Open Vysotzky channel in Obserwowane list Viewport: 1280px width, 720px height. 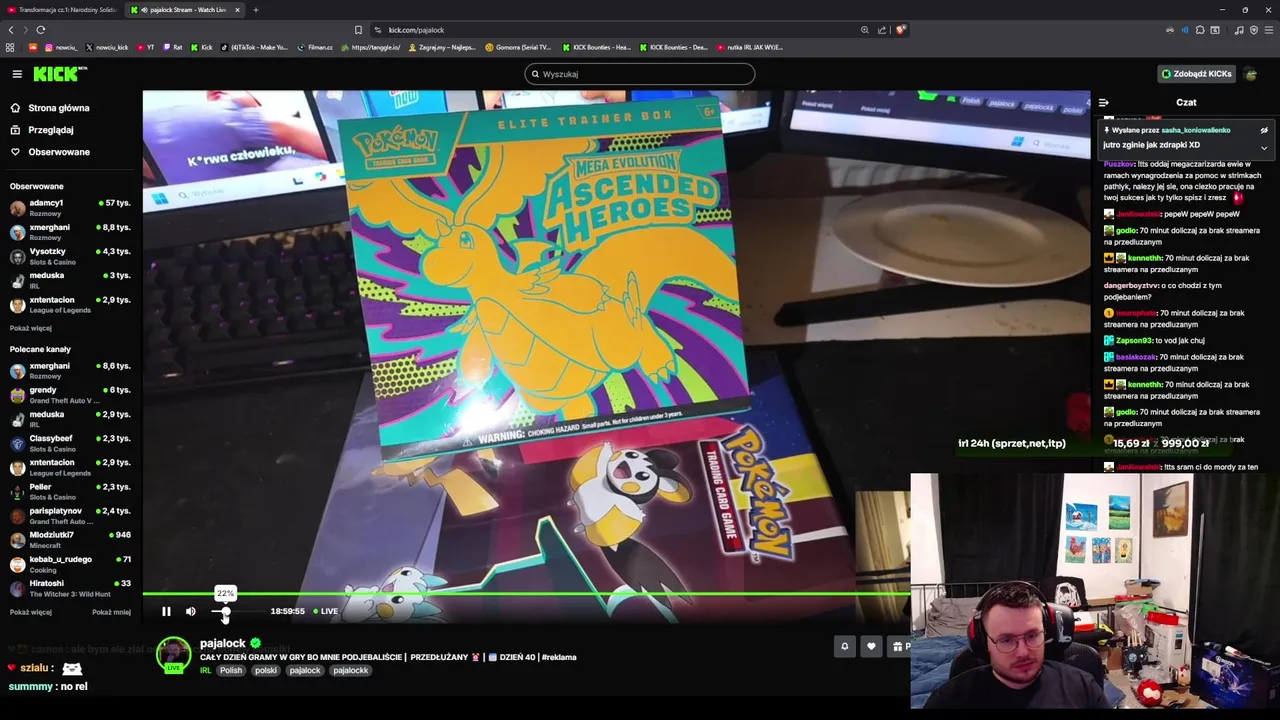70,256
